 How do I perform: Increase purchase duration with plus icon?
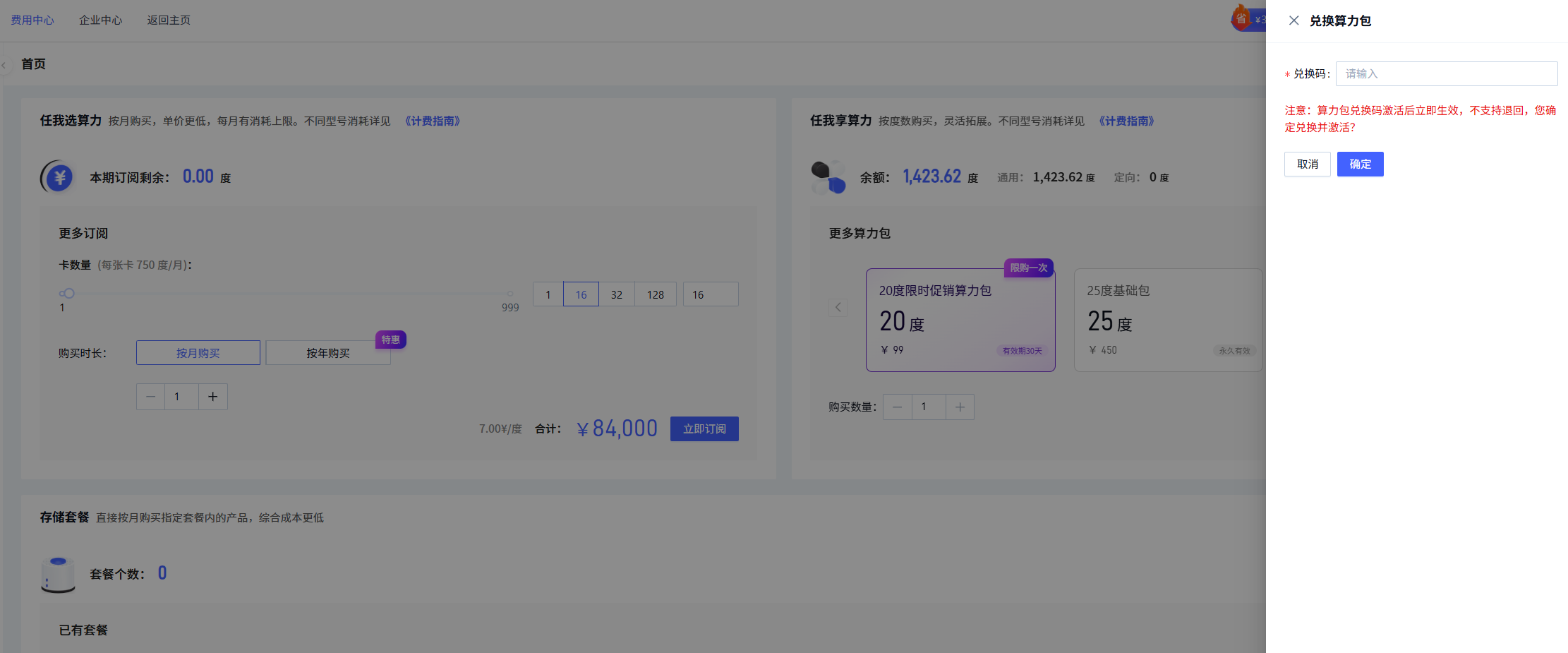pos(212,397)
